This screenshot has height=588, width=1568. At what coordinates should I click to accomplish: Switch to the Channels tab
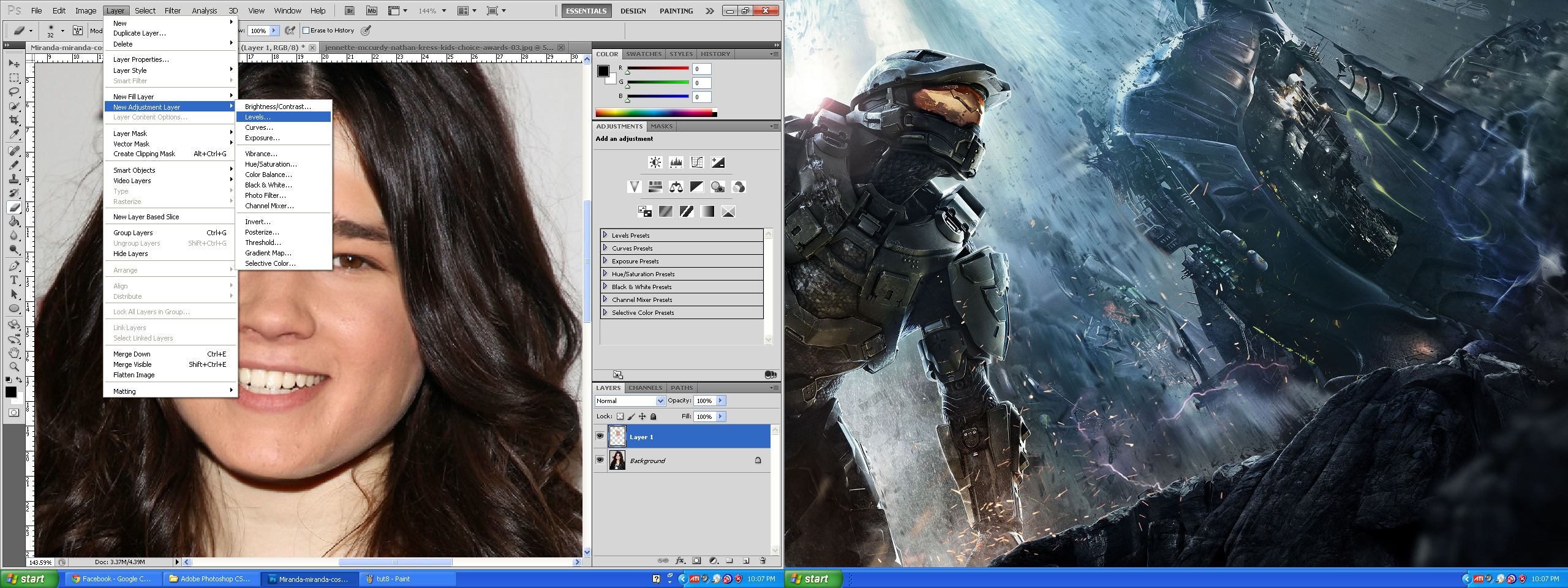coord(645,388)
